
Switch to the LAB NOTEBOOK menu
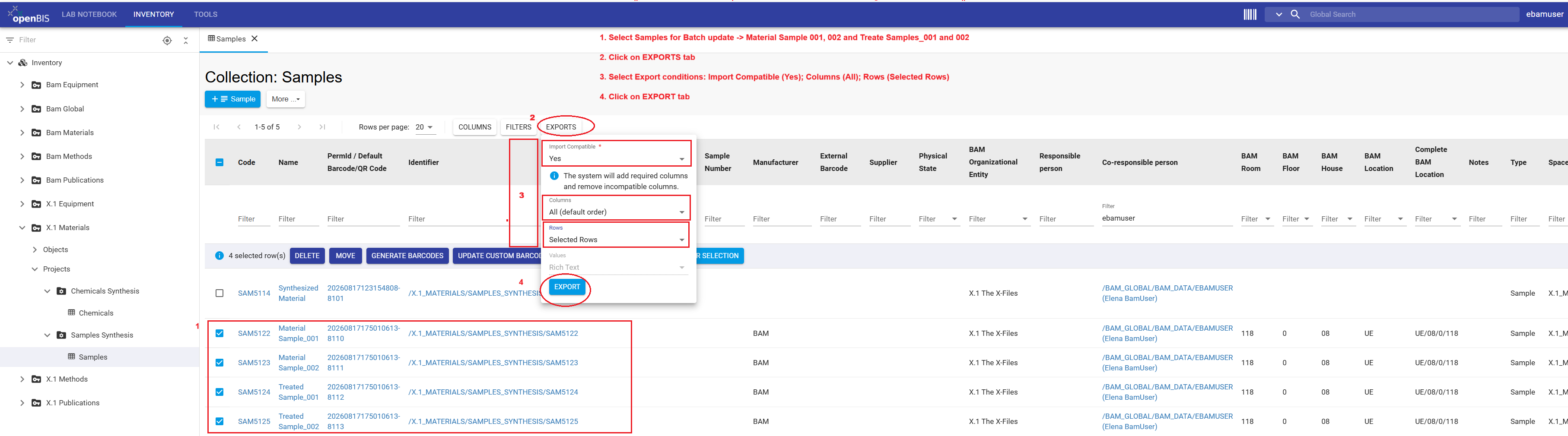pyautogui.click(x=89, y=15)
